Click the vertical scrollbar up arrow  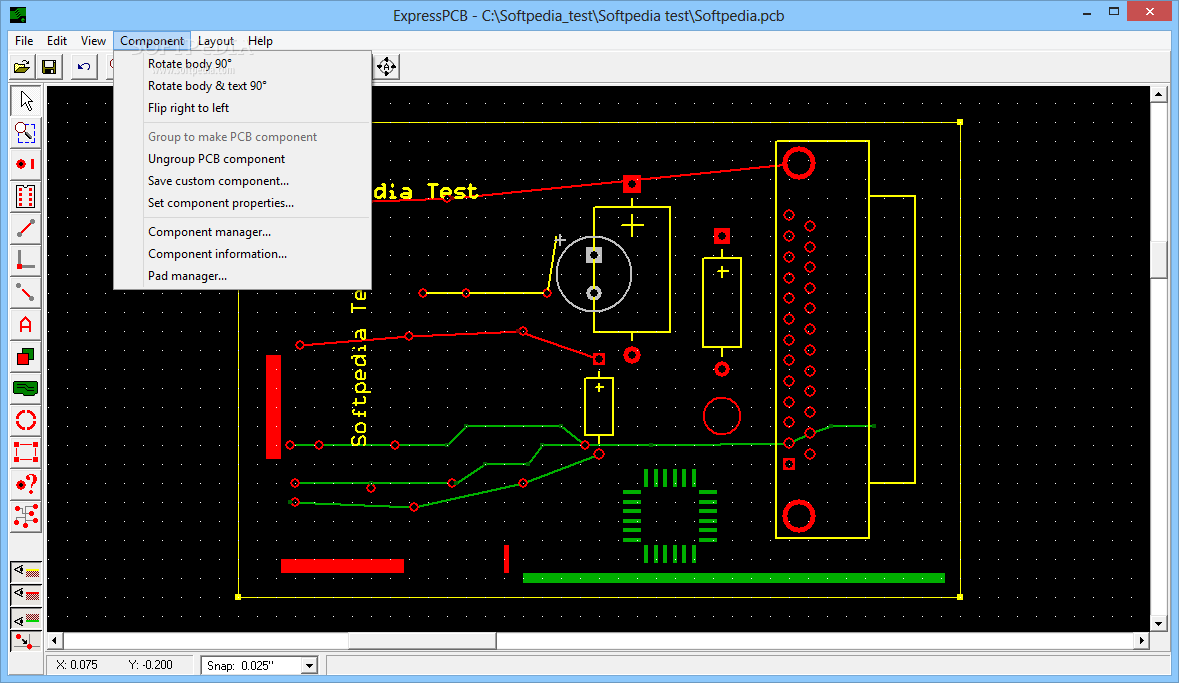[x=1158, y=95]
